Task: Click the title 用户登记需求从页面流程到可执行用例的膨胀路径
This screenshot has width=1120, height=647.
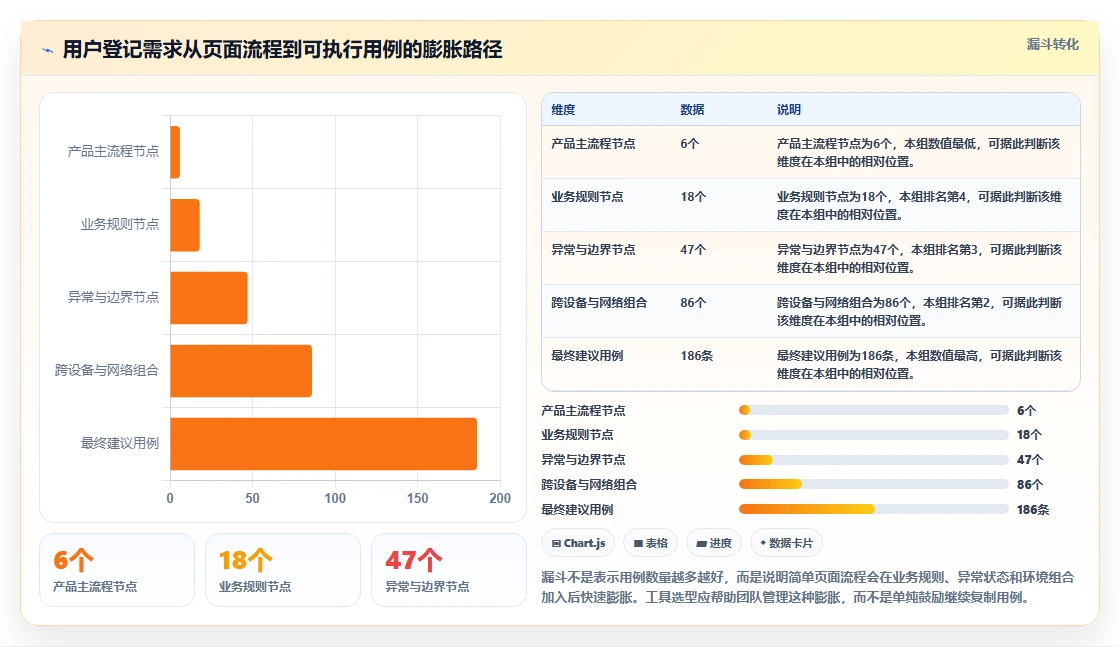Action: click(x=282, y=50)
